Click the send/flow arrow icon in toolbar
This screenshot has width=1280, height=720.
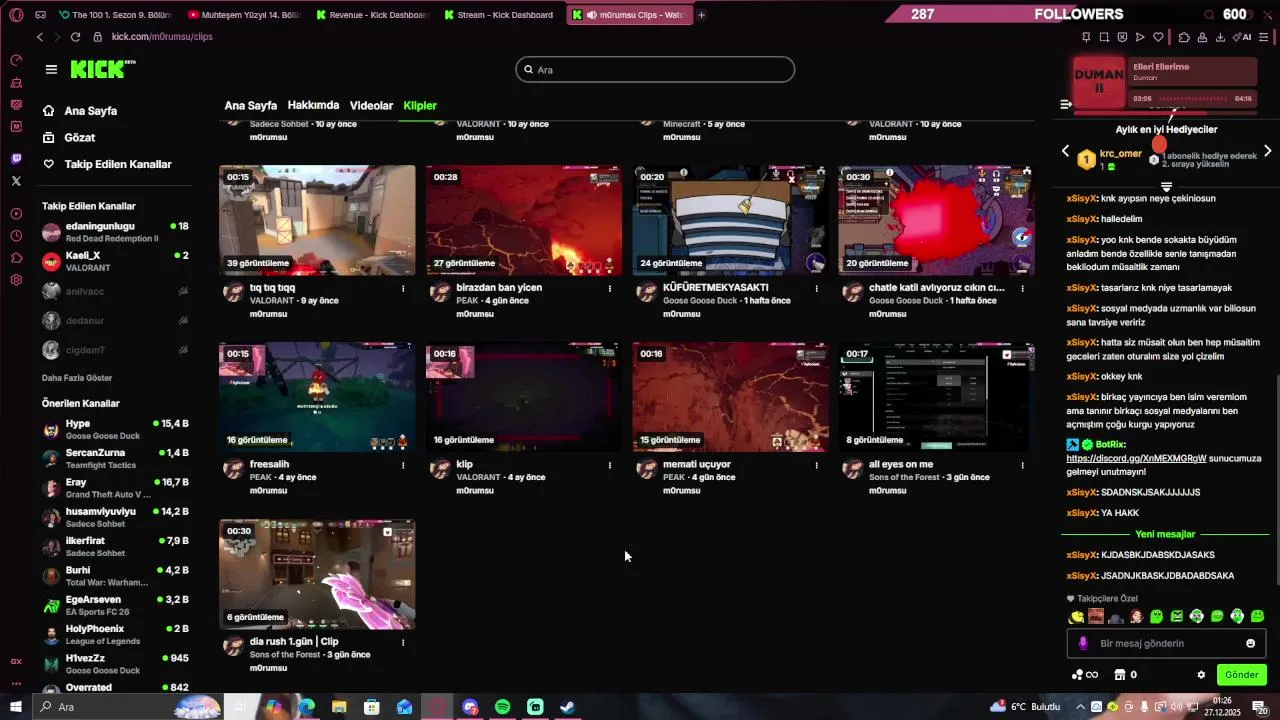tap(1140, 37)
